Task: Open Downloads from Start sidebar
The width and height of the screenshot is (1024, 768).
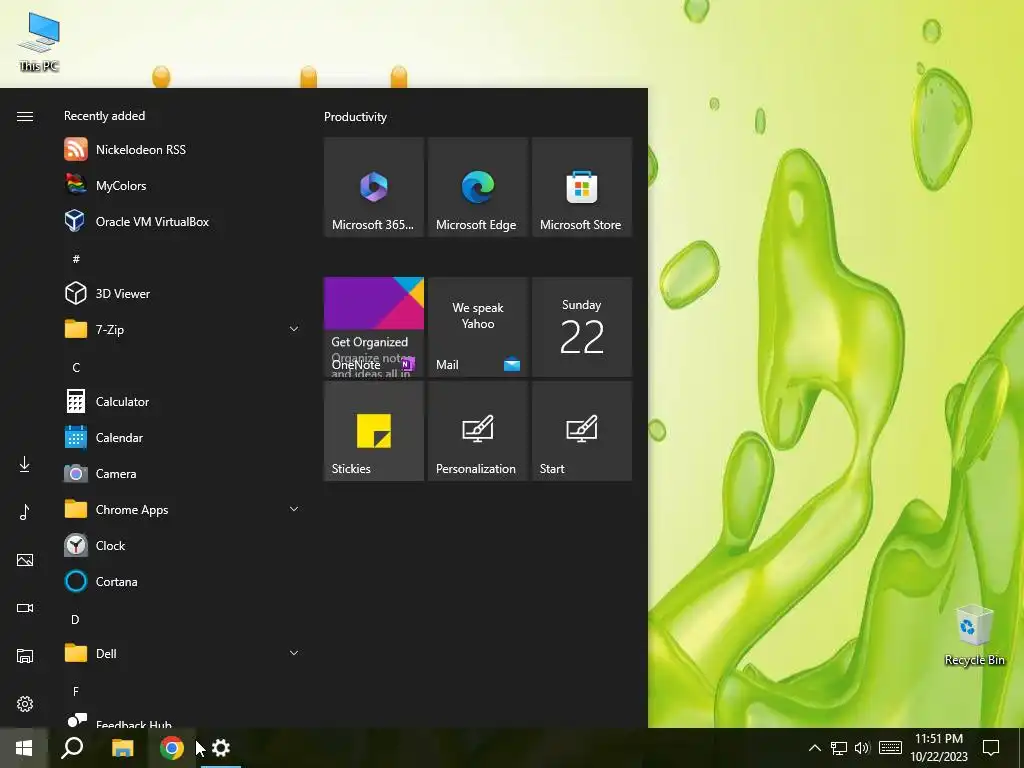Action: tap(25, 464)
